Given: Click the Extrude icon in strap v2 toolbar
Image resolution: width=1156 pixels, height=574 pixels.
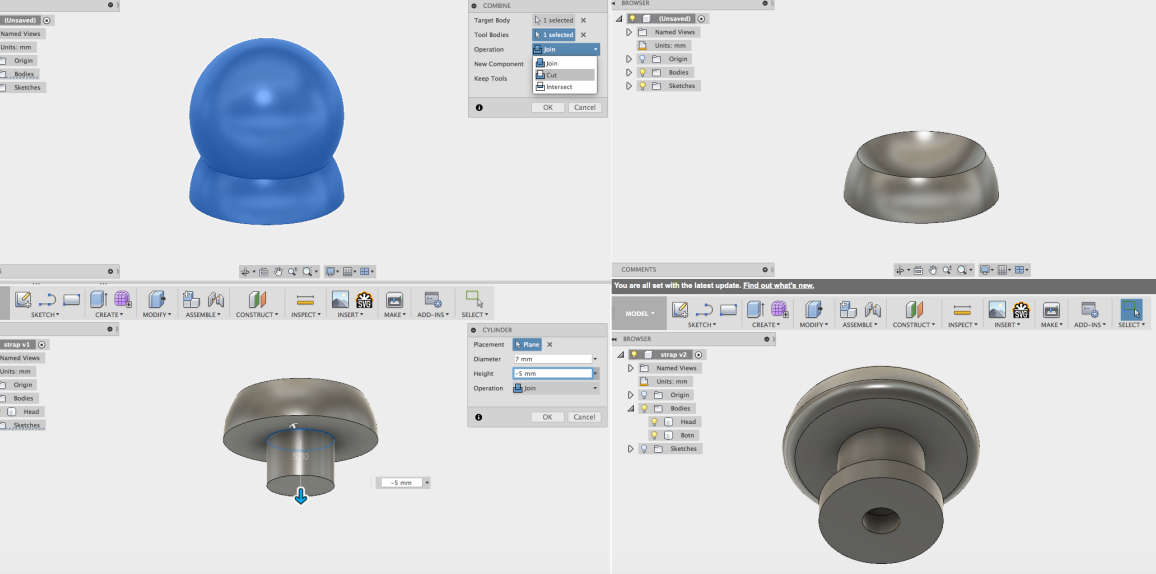Looking at the screenshot, I should (755, 309).
